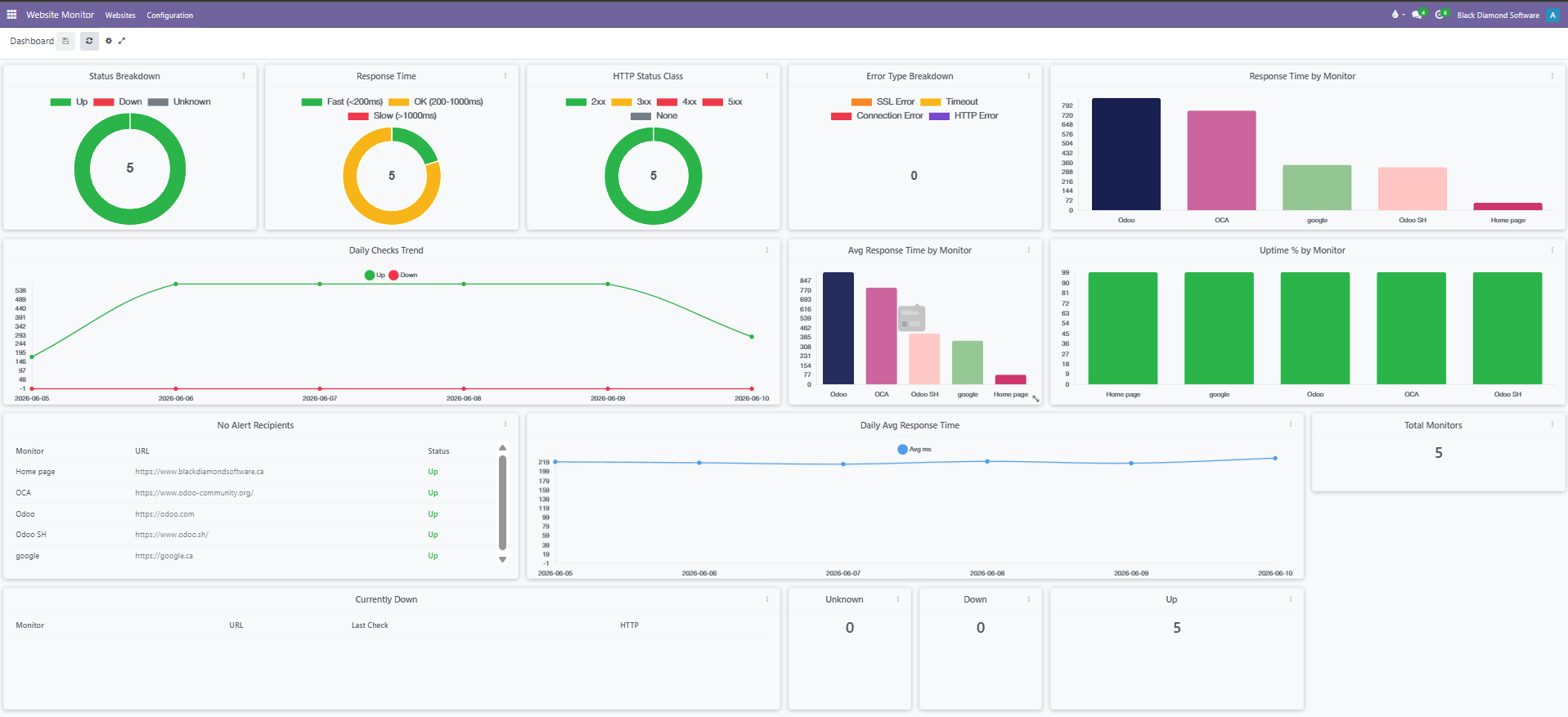Click scroll-down arrow in No Alert Recipients
This screenshot has height=717, width=1568.
coord(502,560)
